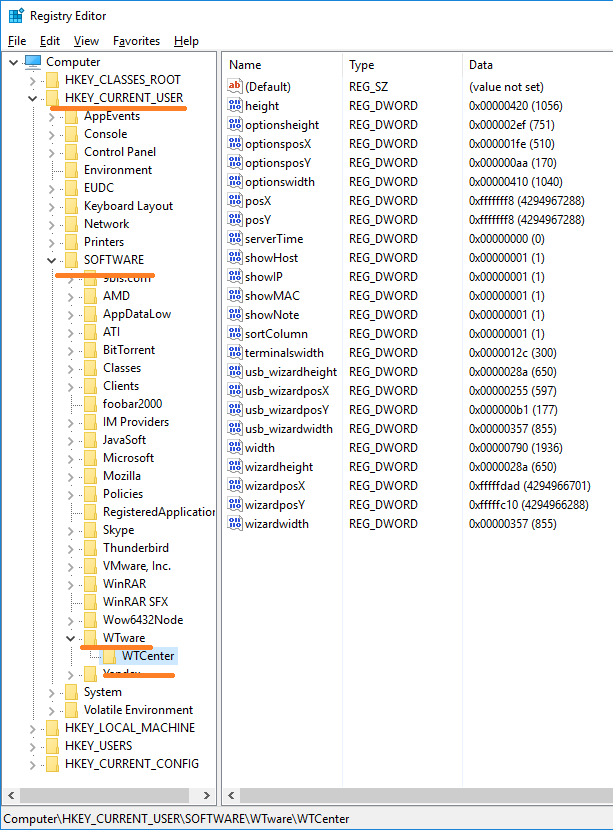The height and width of the screenshot is (835, 613).
Task: Collapse the HKEY_CURRENT_USER branch
Action: tap(33, 98)
